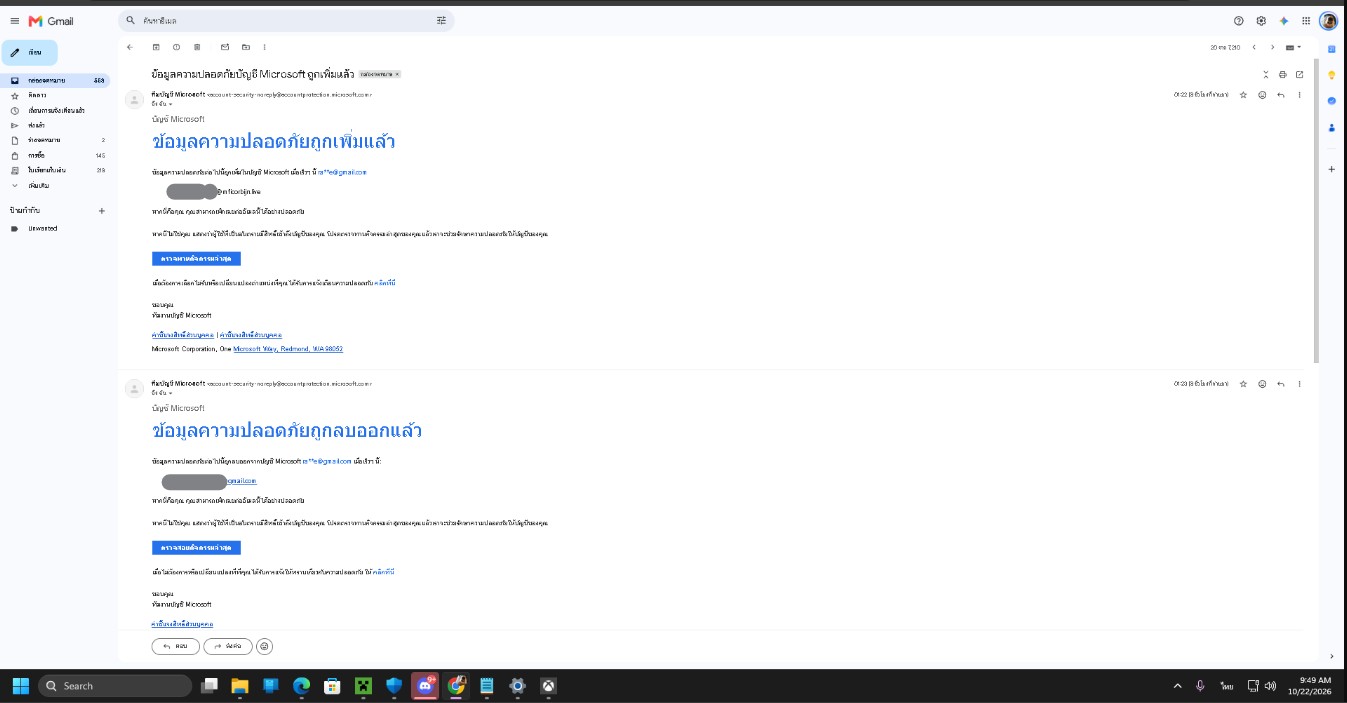Image resolution: width=1347 pixels, height=703 pixels.
Task: Click the forward button below the conversation
Action: pos(228,647)
